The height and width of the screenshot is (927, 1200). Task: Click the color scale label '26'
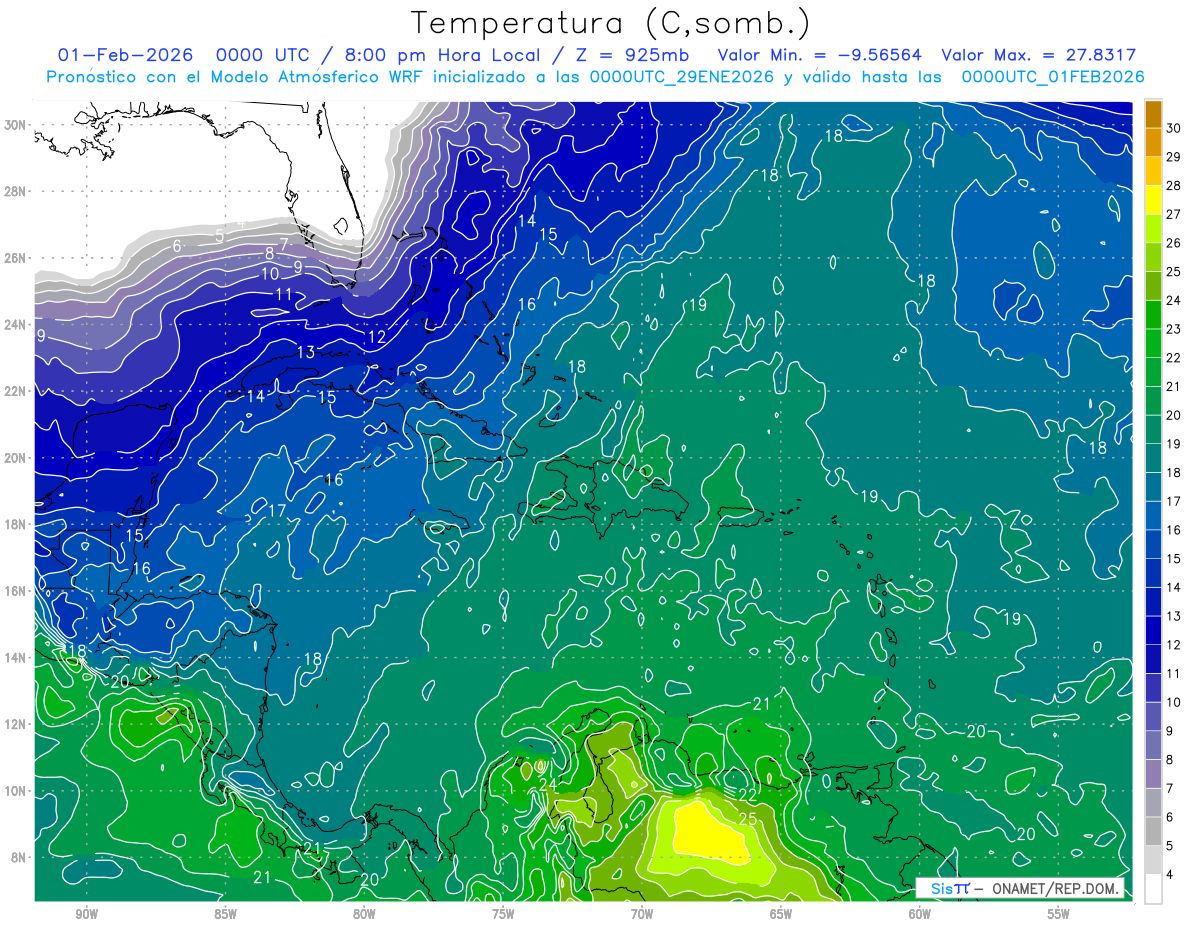click(1173, 242)
